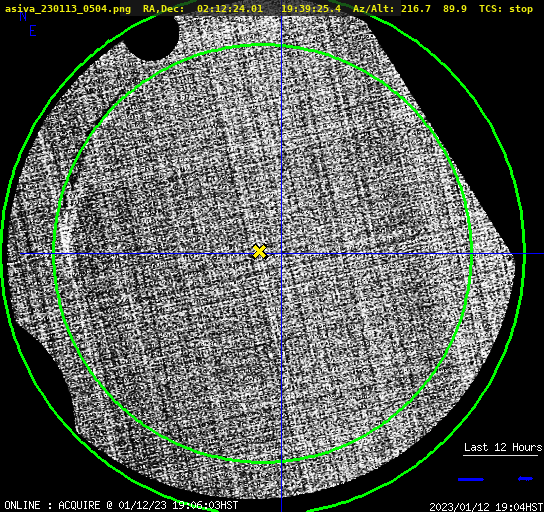
Task: Open the Last 12 Hours link
Action: click(503, 447)
